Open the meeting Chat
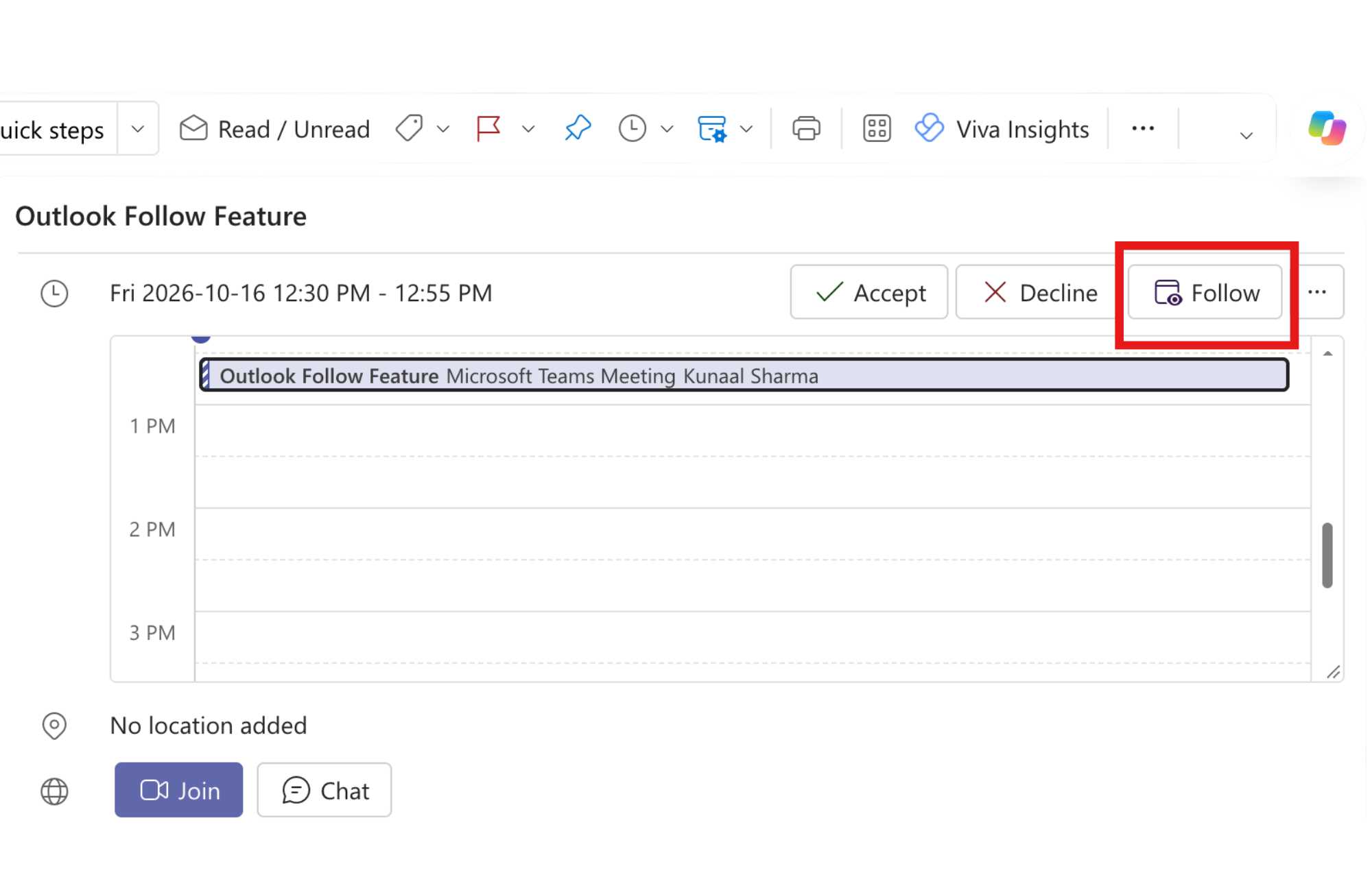Screen dimensions: 1372x886 tap(324, 790)
